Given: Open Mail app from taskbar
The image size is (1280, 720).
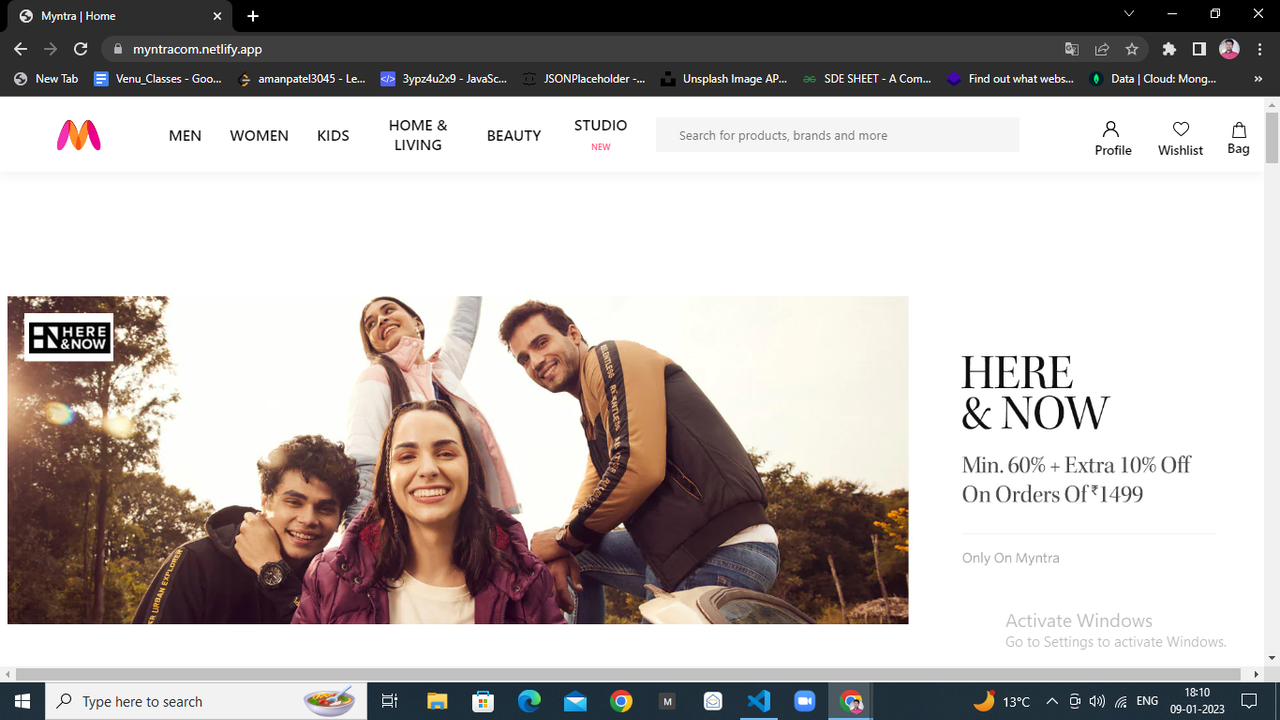Looking at the screenshot, I should [575, 701].
